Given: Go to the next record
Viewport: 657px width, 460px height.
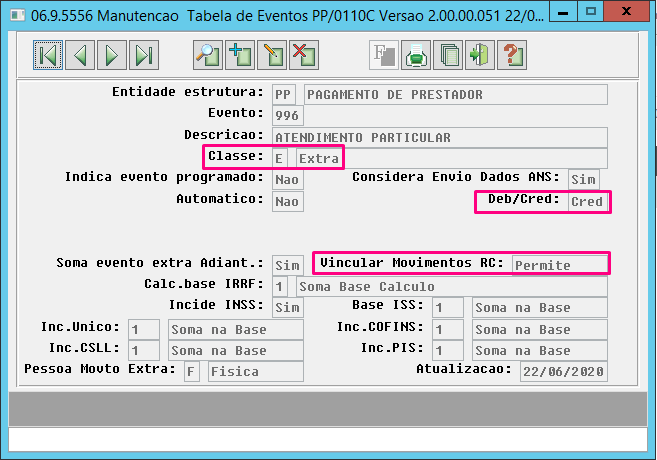Looking at the screenshot, I should (x=112, y=55).
